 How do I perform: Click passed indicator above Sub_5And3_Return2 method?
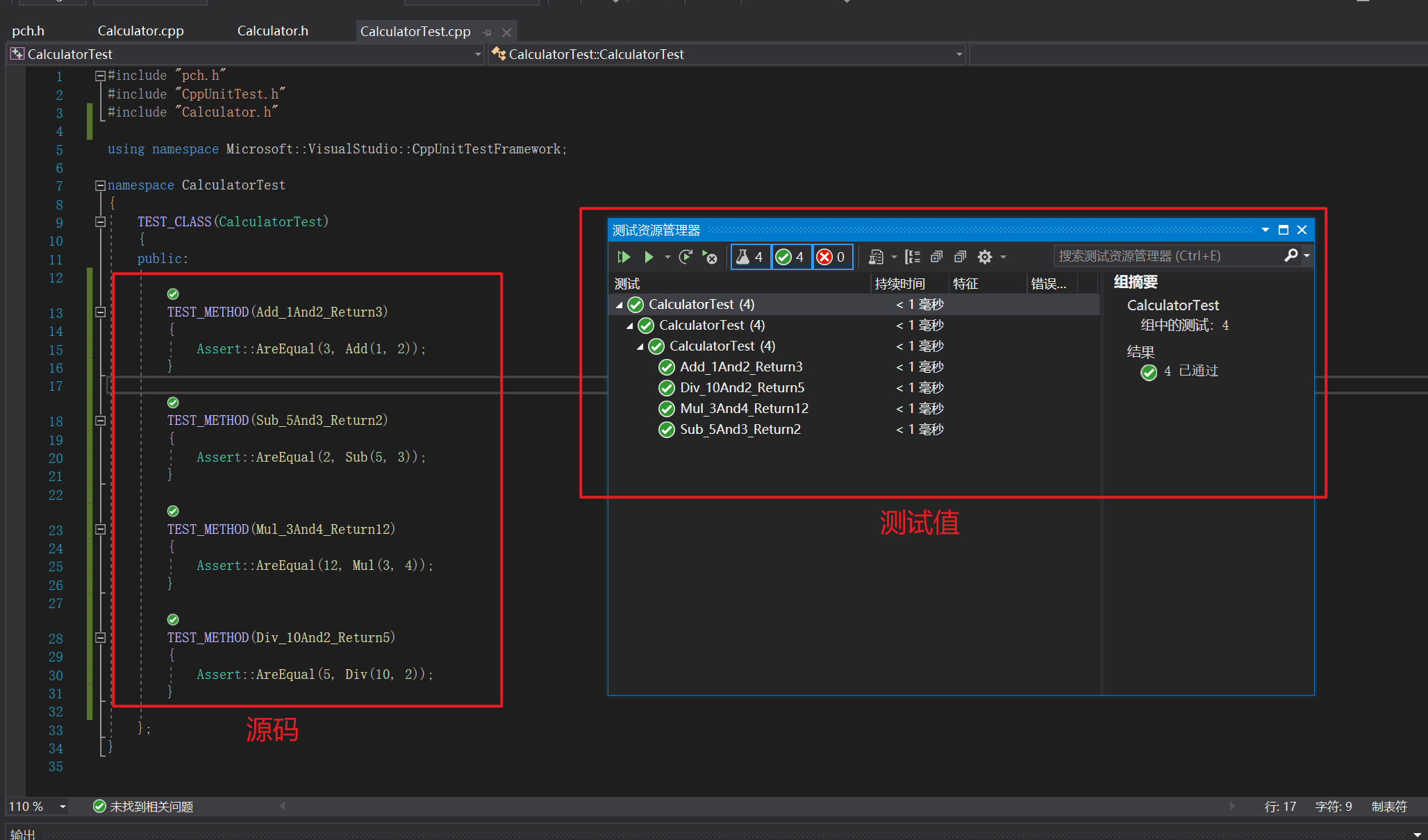[173, 403]
